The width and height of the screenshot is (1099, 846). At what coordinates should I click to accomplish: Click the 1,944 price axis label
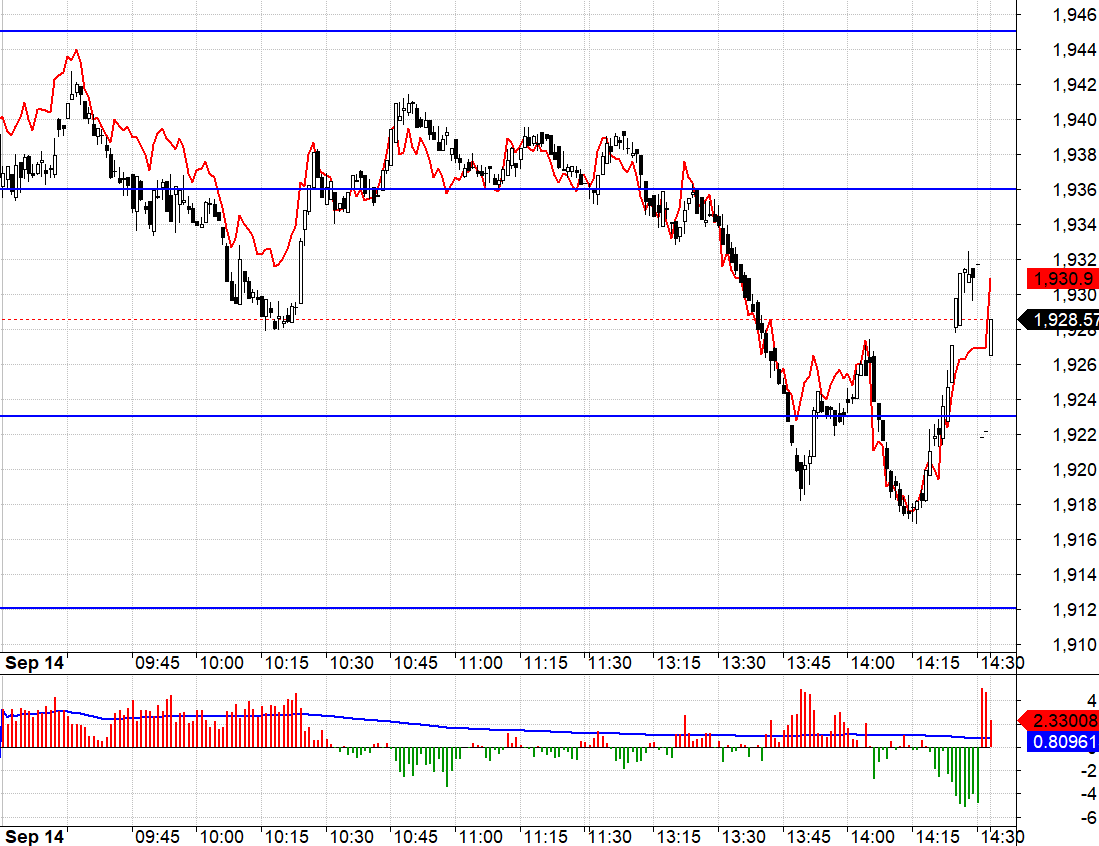(1074, 50)
